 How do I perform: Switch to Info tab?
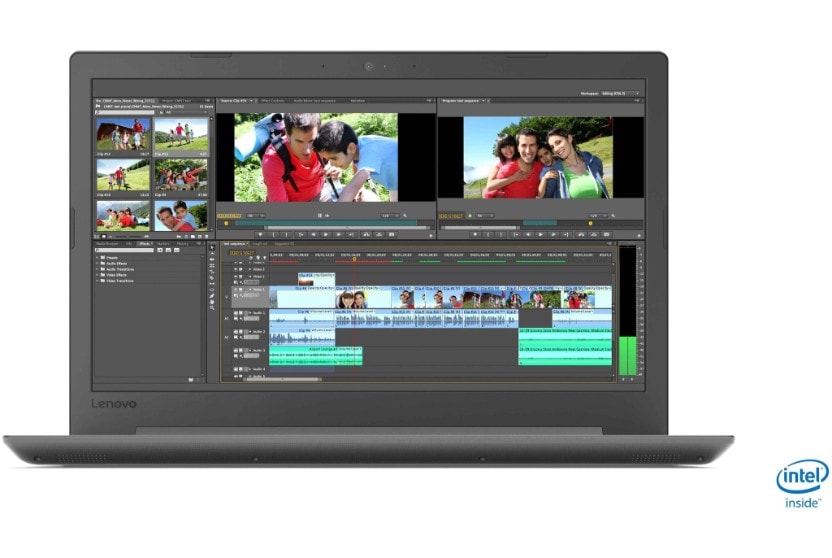pyautogui.click(x=129, y=243)
